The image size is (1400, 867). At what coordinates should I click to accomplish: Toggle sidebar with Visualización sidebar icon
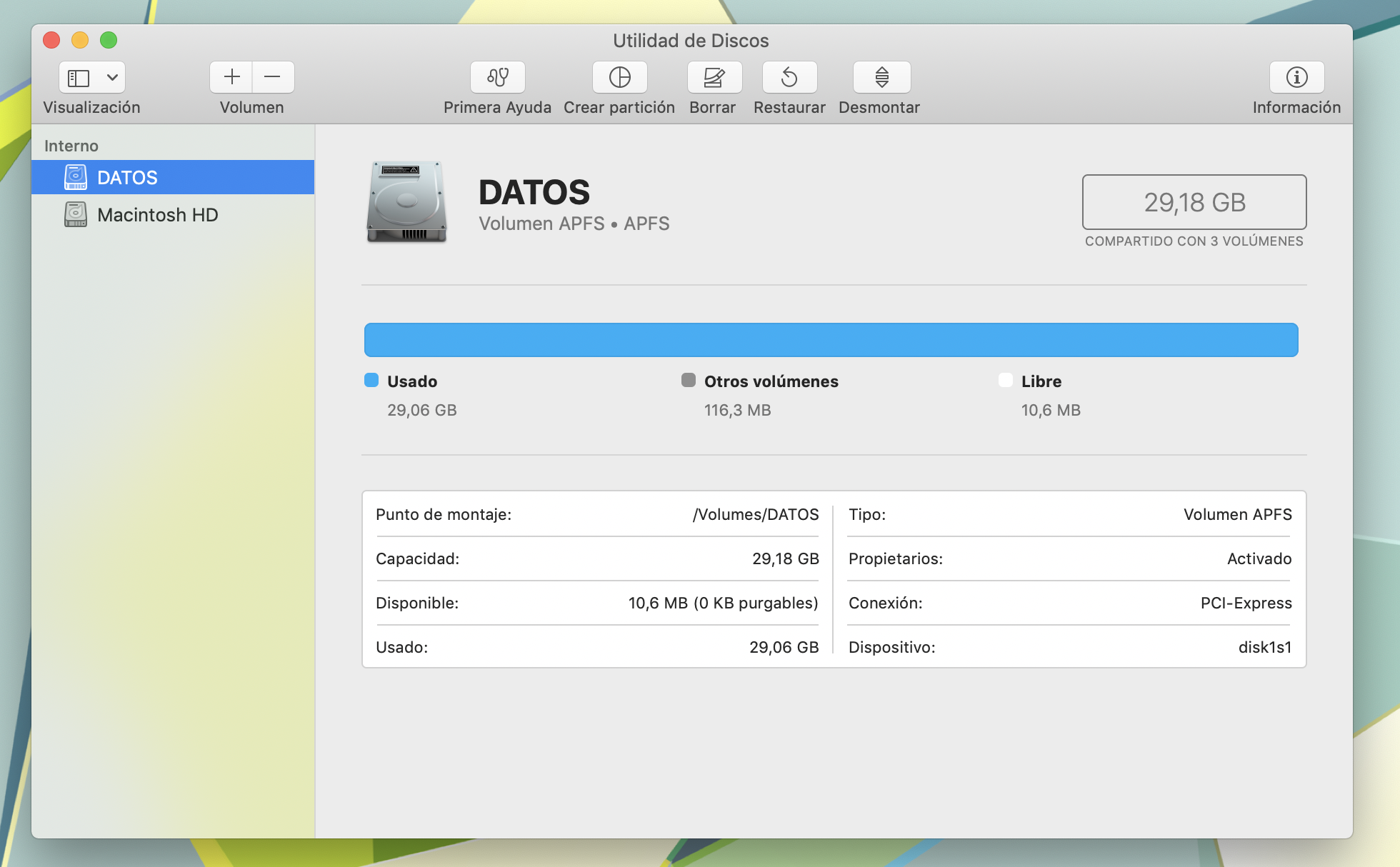click(x=79, y=77)
